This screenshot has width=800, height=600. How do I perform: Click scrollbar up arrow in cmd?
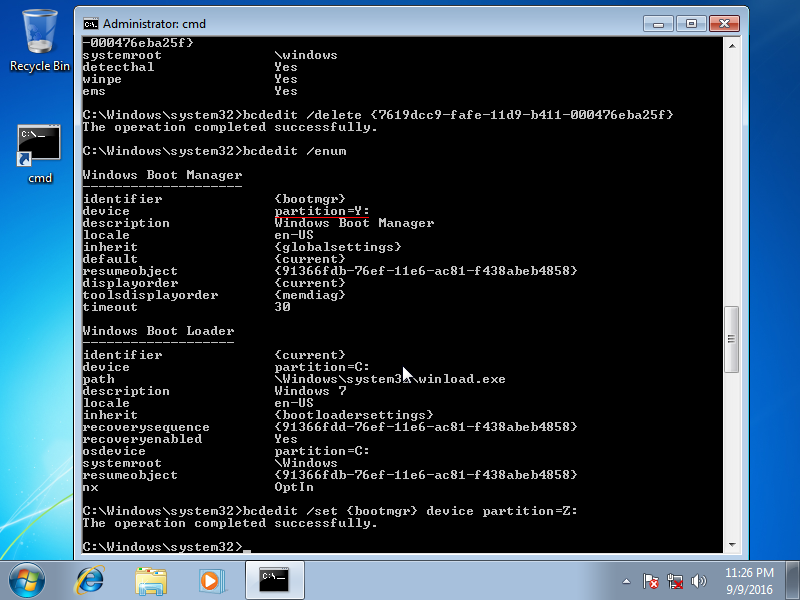point(732,46)
